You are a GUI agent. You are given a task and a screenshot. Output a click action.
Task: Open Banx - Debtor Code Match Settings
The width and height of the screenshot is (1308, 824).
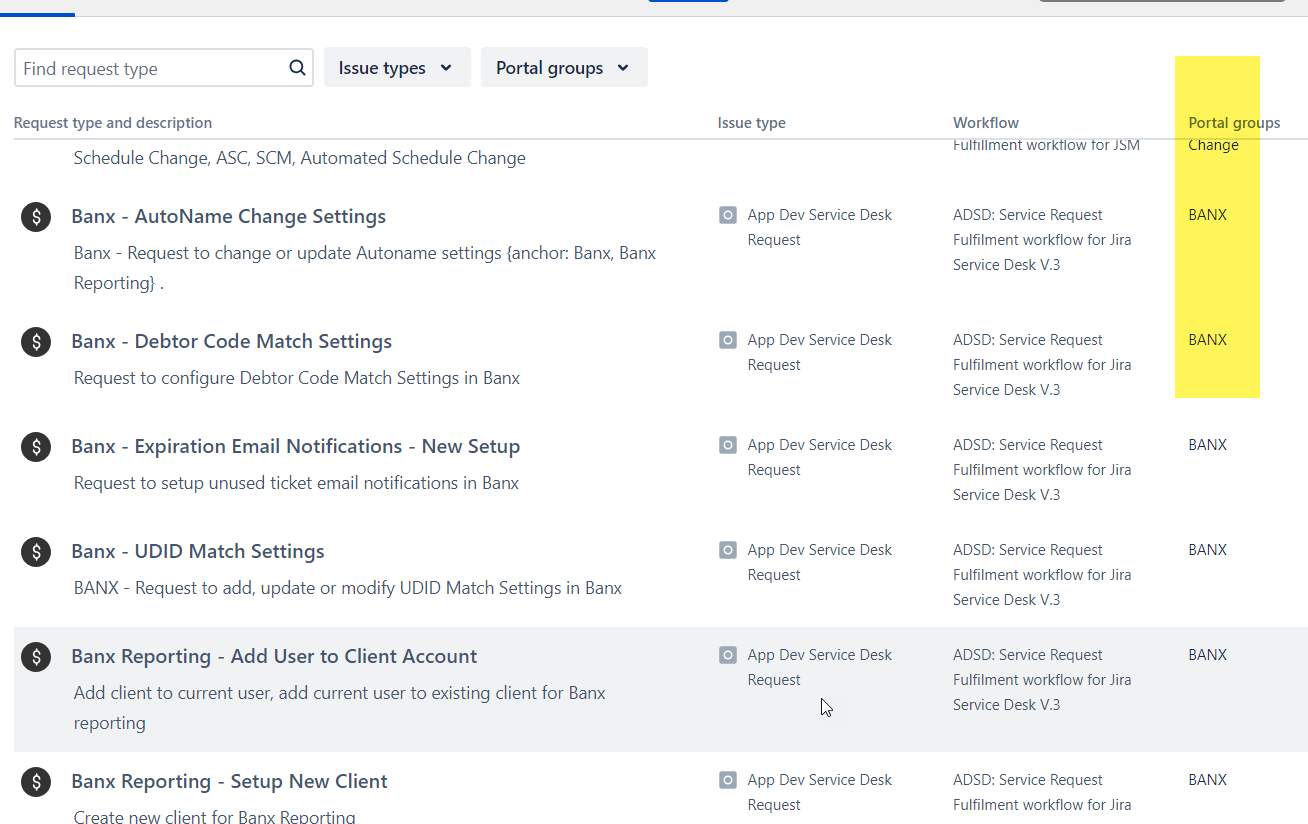[231, 341]
